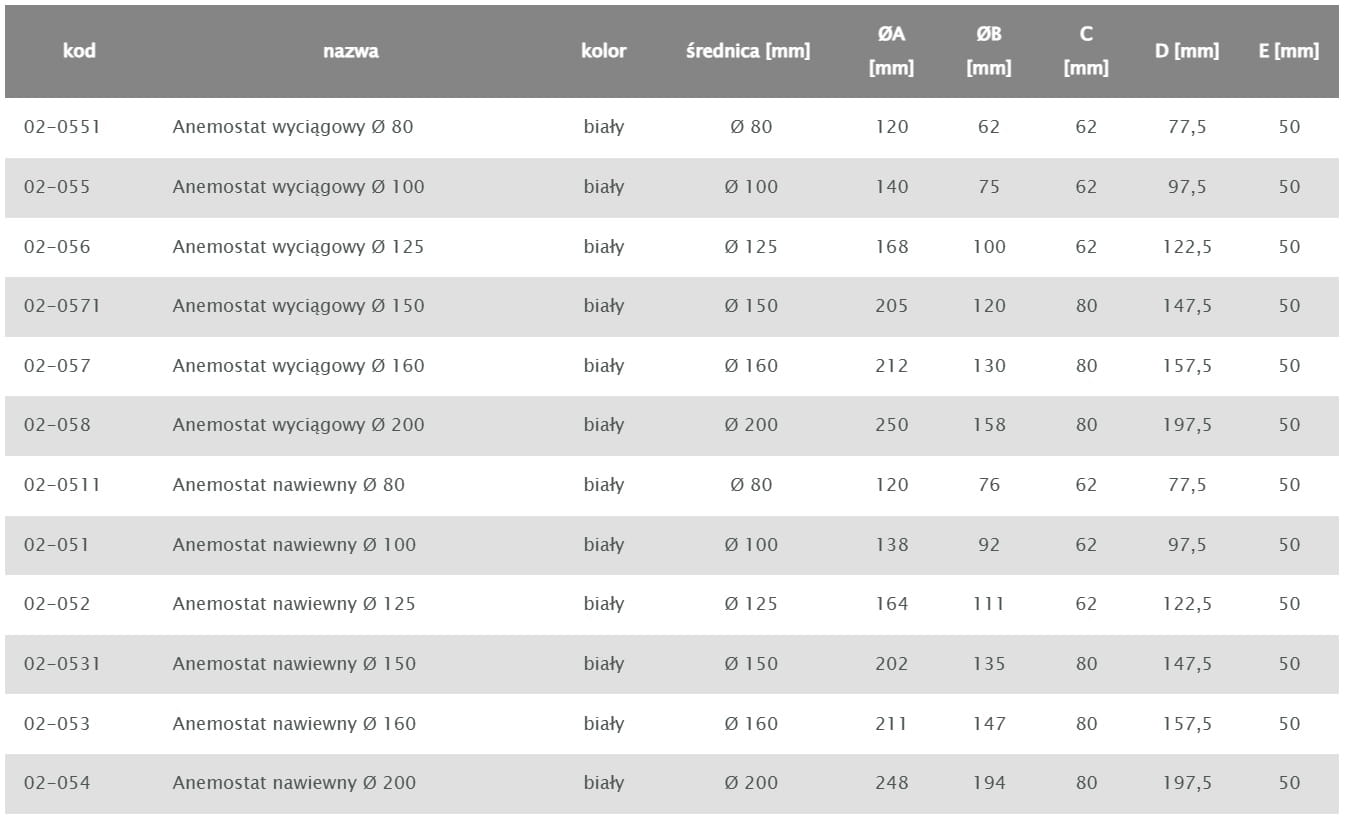Click 'Anemostat nawiewny Ø 160' name cell
The height and width of the screenshot is (821, 1345).
point(294,724)
